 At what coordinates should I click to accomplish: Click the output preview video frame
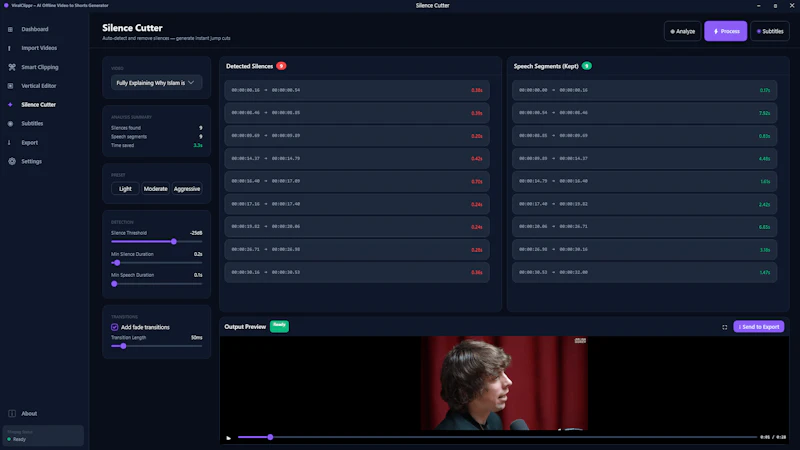point(504,383)
